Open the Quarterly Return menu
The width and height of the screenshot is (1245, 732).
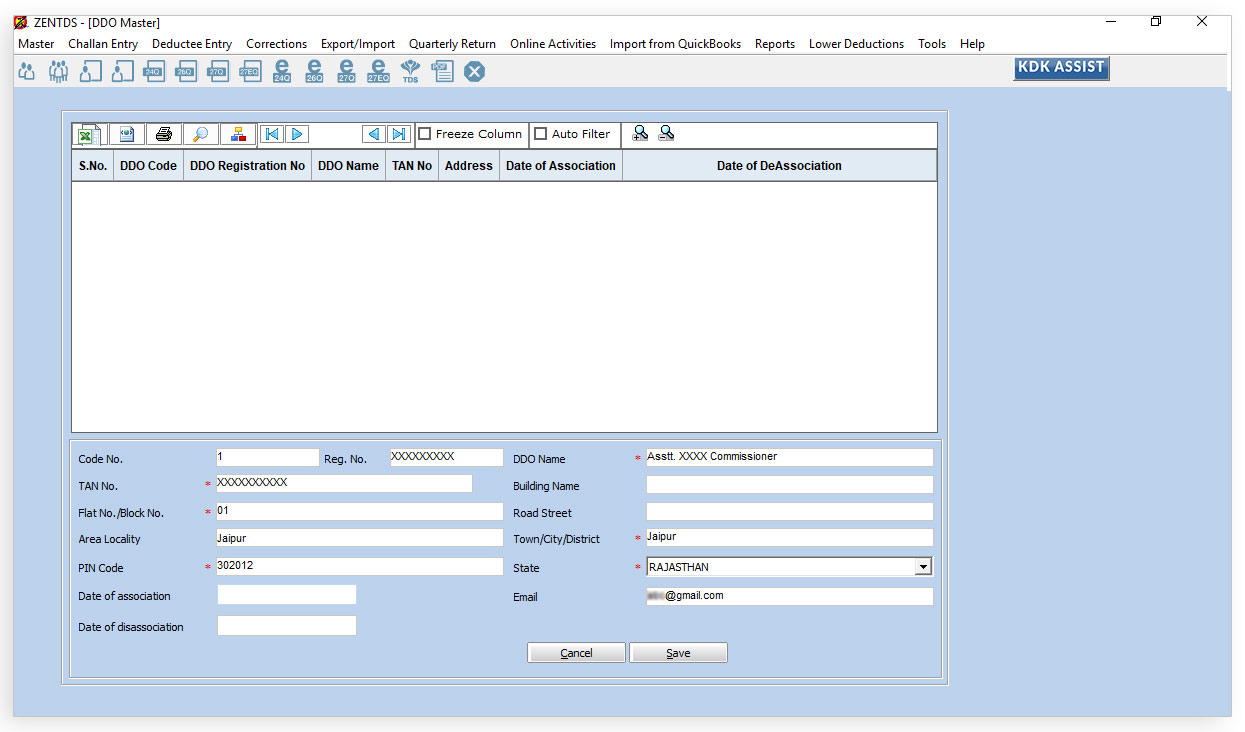(452, 44)
